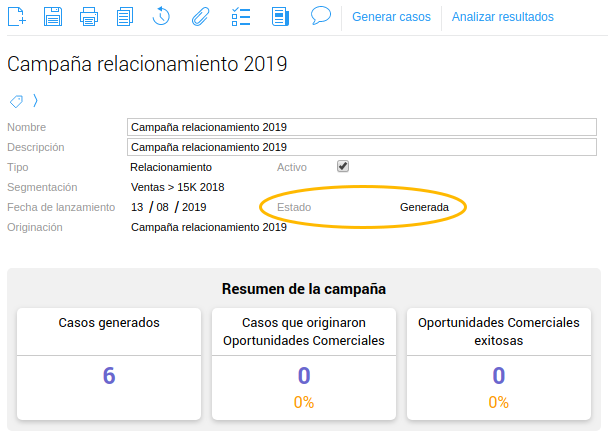Screen dimensions: 608x442
Task: Click the copy documents icon
Action: point(124,16)
